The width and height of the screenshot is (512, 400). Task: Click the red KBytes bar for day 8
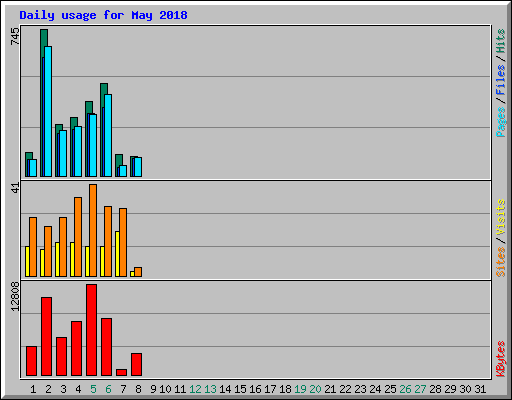pyautogui.click(x=137, y=364)
